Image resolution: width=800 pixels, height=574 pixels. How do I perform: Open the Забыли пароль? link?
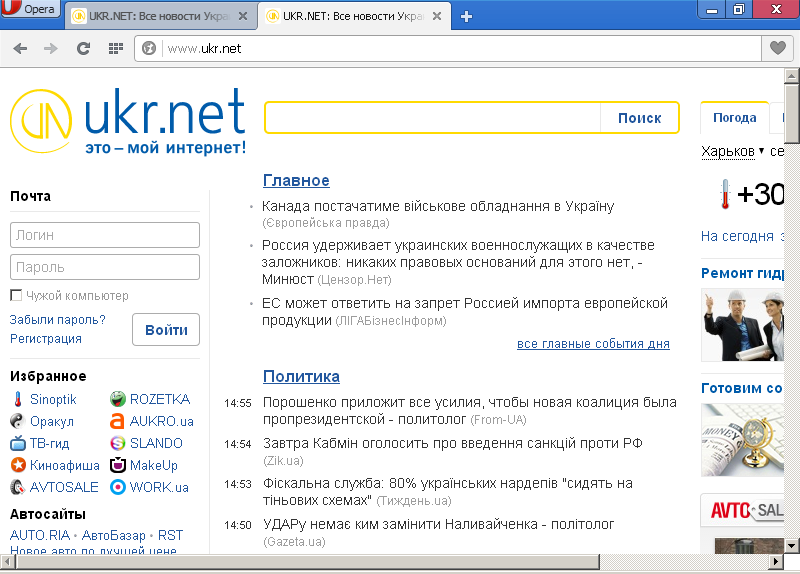pyautogui.click(x=58, y=320)
